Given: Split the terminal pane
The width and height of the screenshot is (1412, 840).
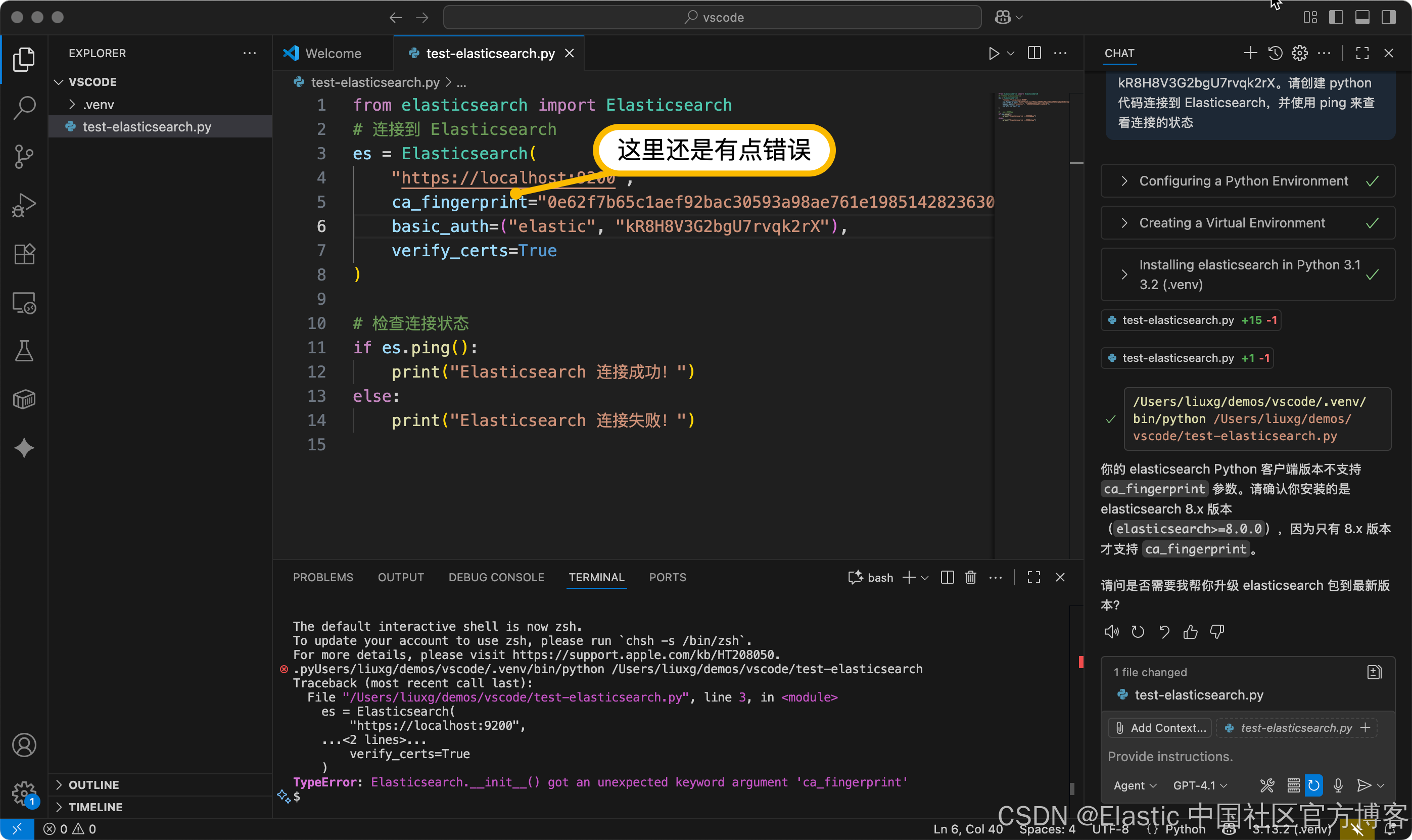Looking at the screenshot, I should click(x=947, y=577).
